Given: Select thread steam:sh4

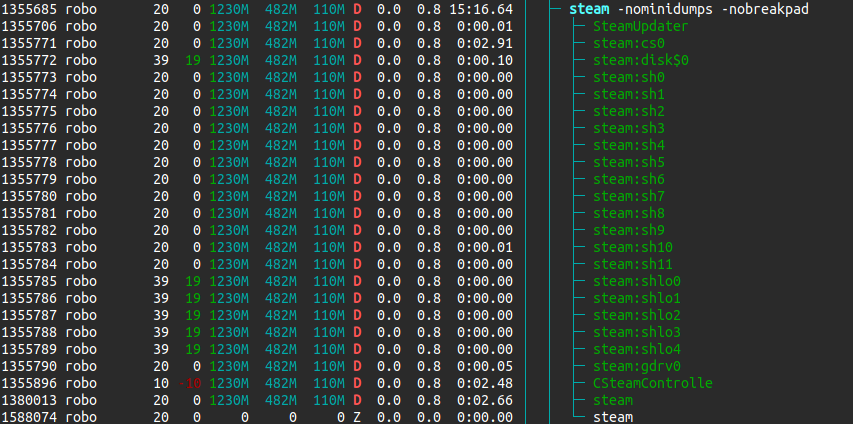Looking at the screenshot, I should (629, 145).
